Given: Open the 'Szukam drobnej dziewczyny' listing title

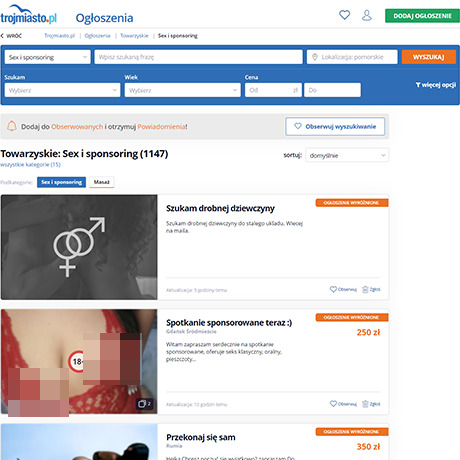Looking at the screenshot, I should 220,208.
